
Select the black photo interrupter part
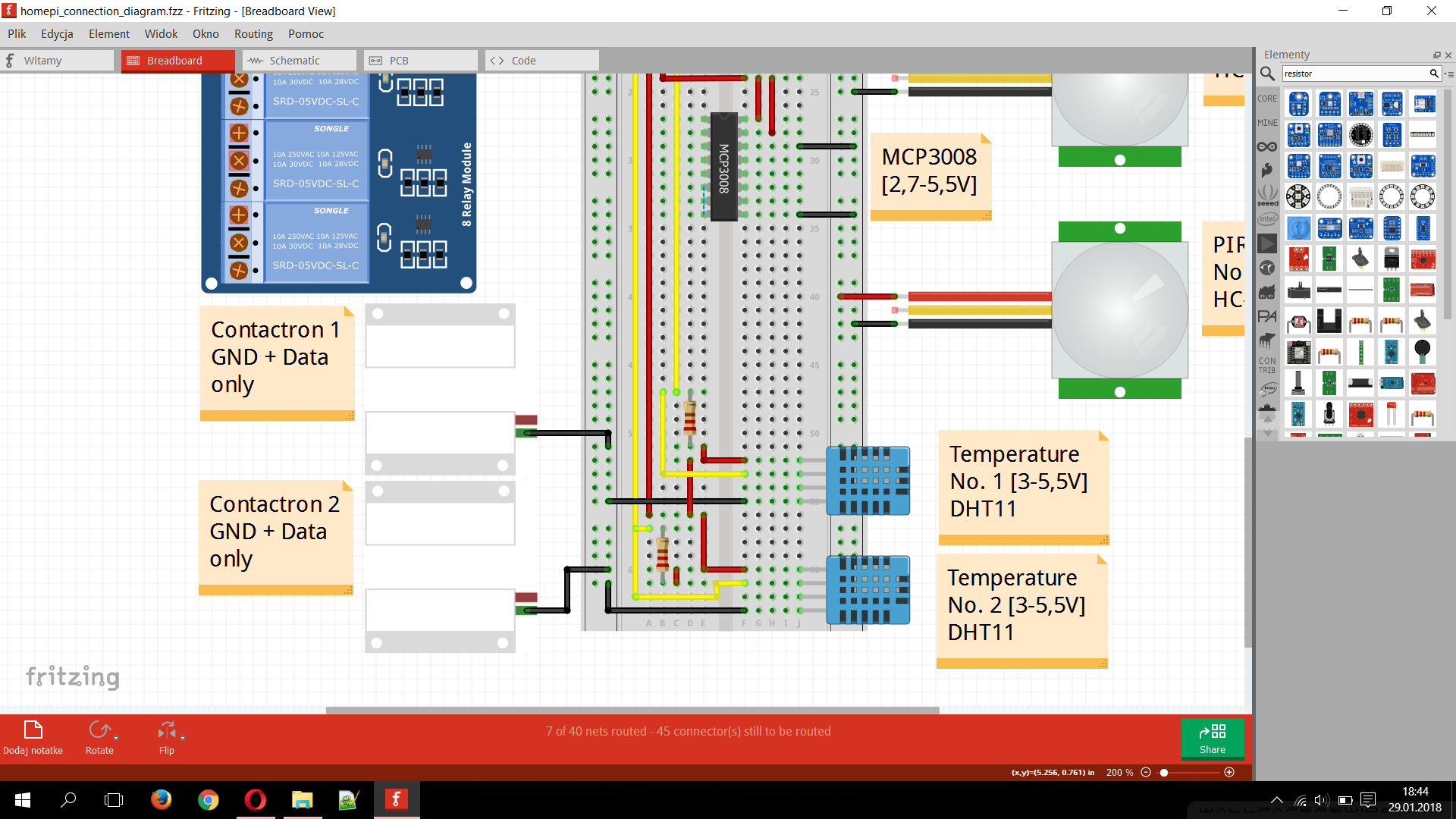[1329, 322]
